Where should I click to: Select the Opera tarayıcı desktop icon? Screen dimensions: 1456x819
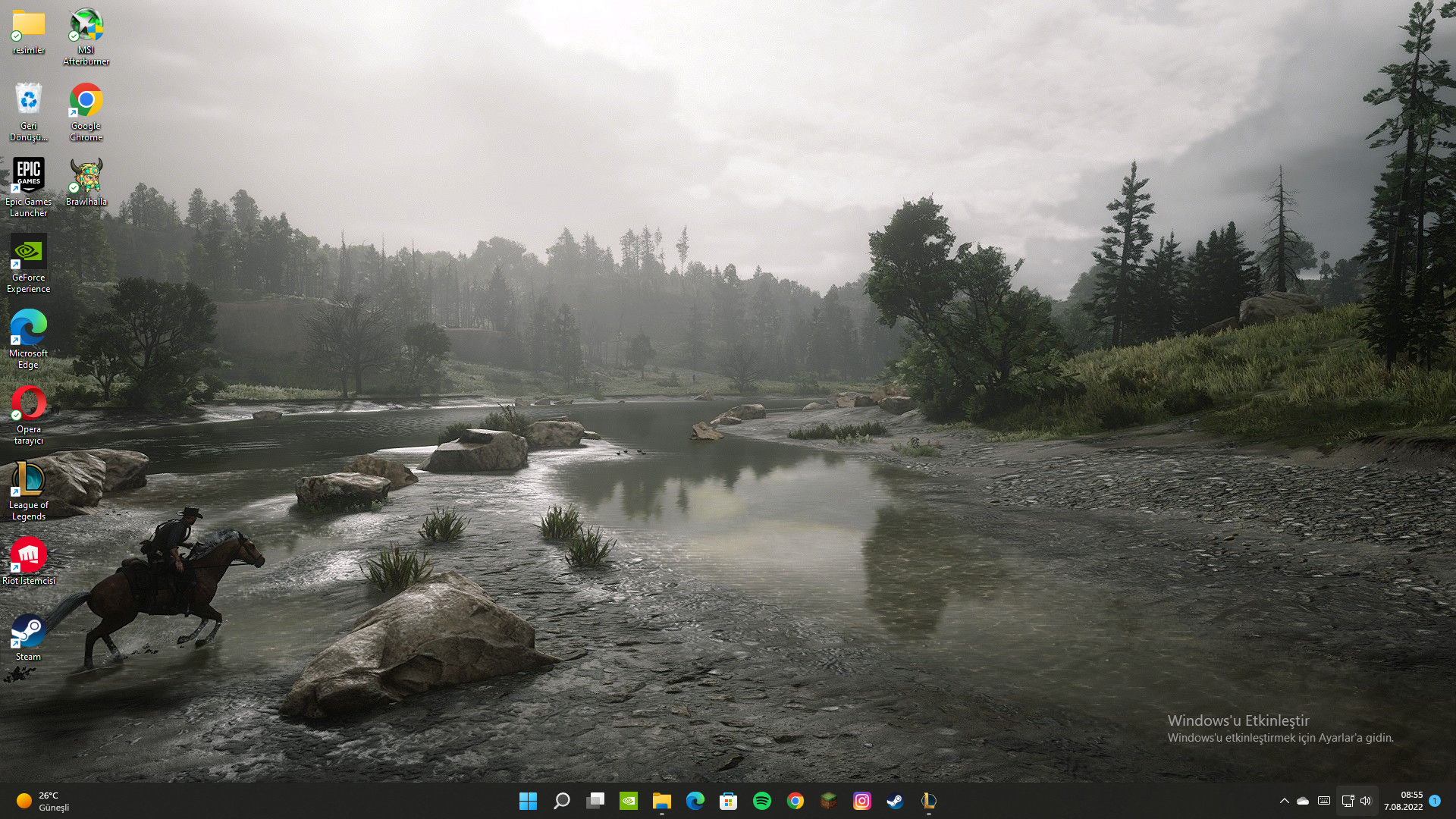tap(28, 414)
